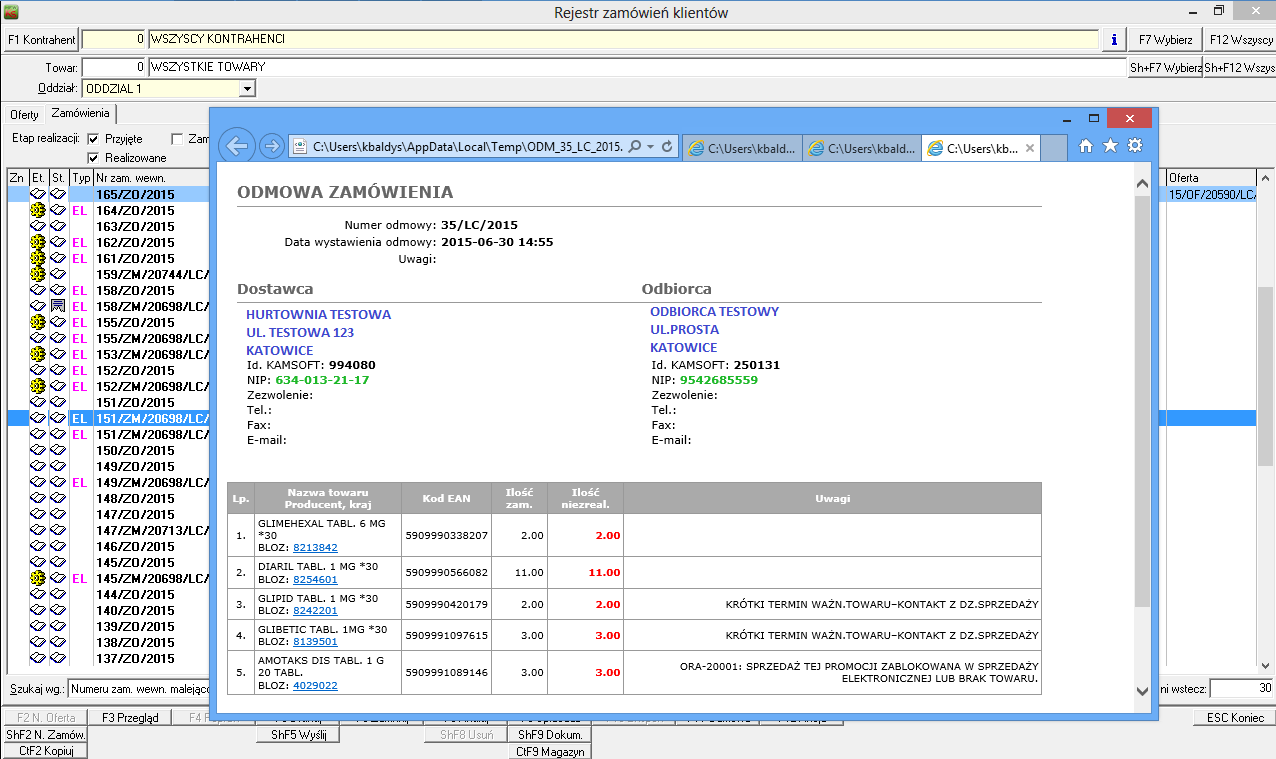Uncheck the Przyjęte checkbox
Image resolution: width=1276 pixels, height=759 pixels.
94,139
